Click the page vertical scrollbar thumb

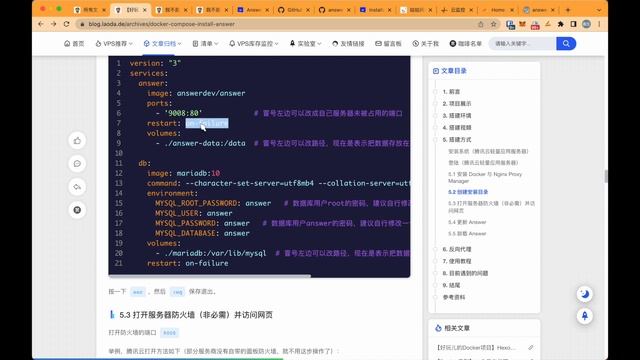click(606, 176)
